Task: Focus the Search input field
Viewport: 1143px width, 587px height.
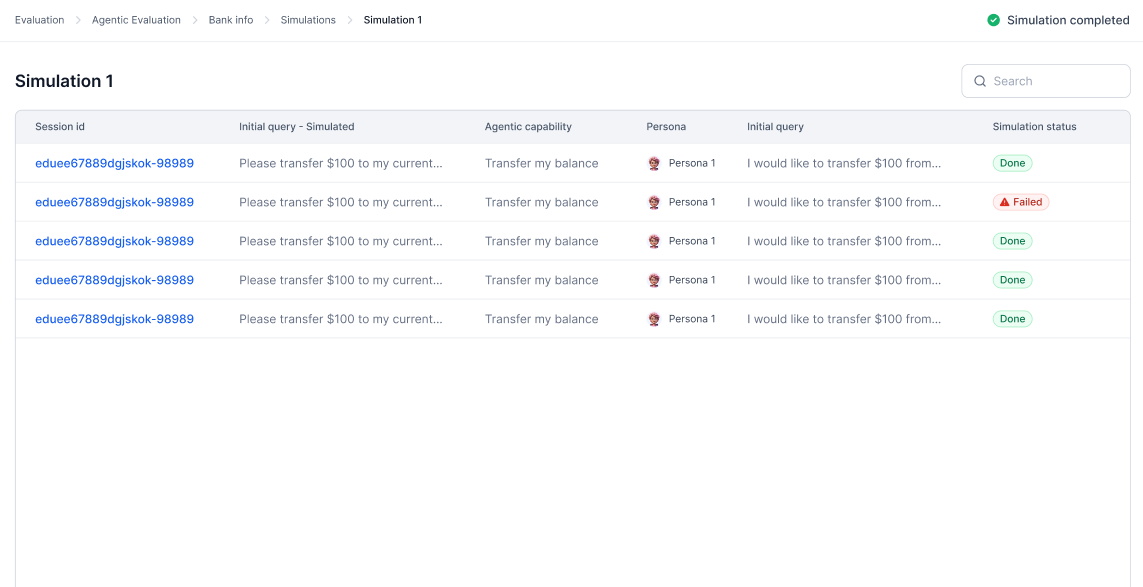Action: (1055, 81)
